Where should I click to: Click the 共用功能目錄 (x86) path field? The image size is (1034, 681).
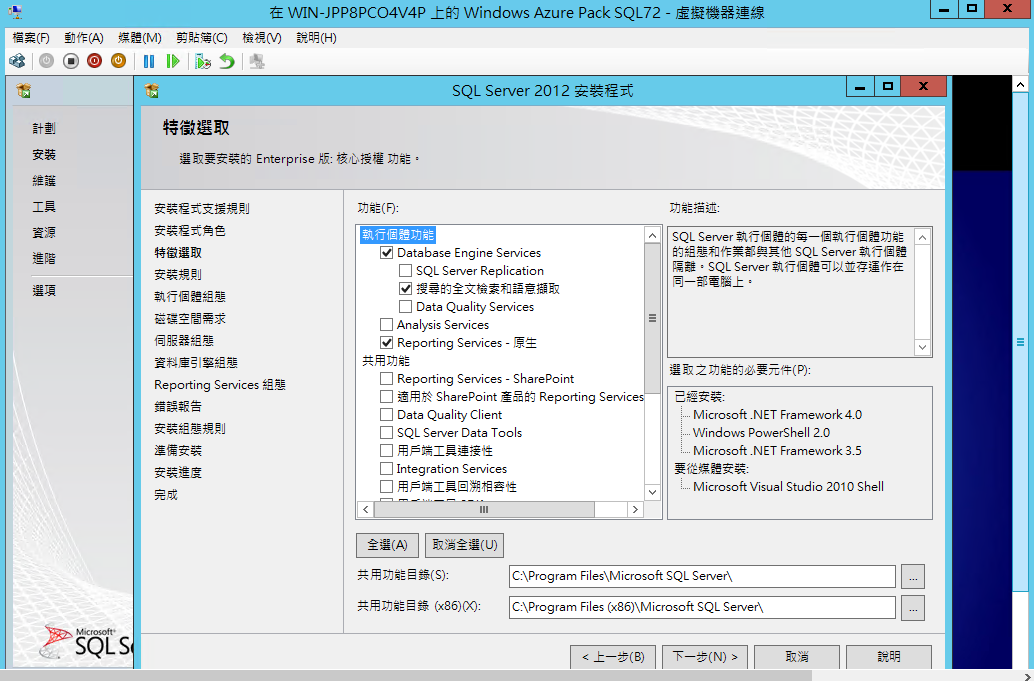(702, 607)
